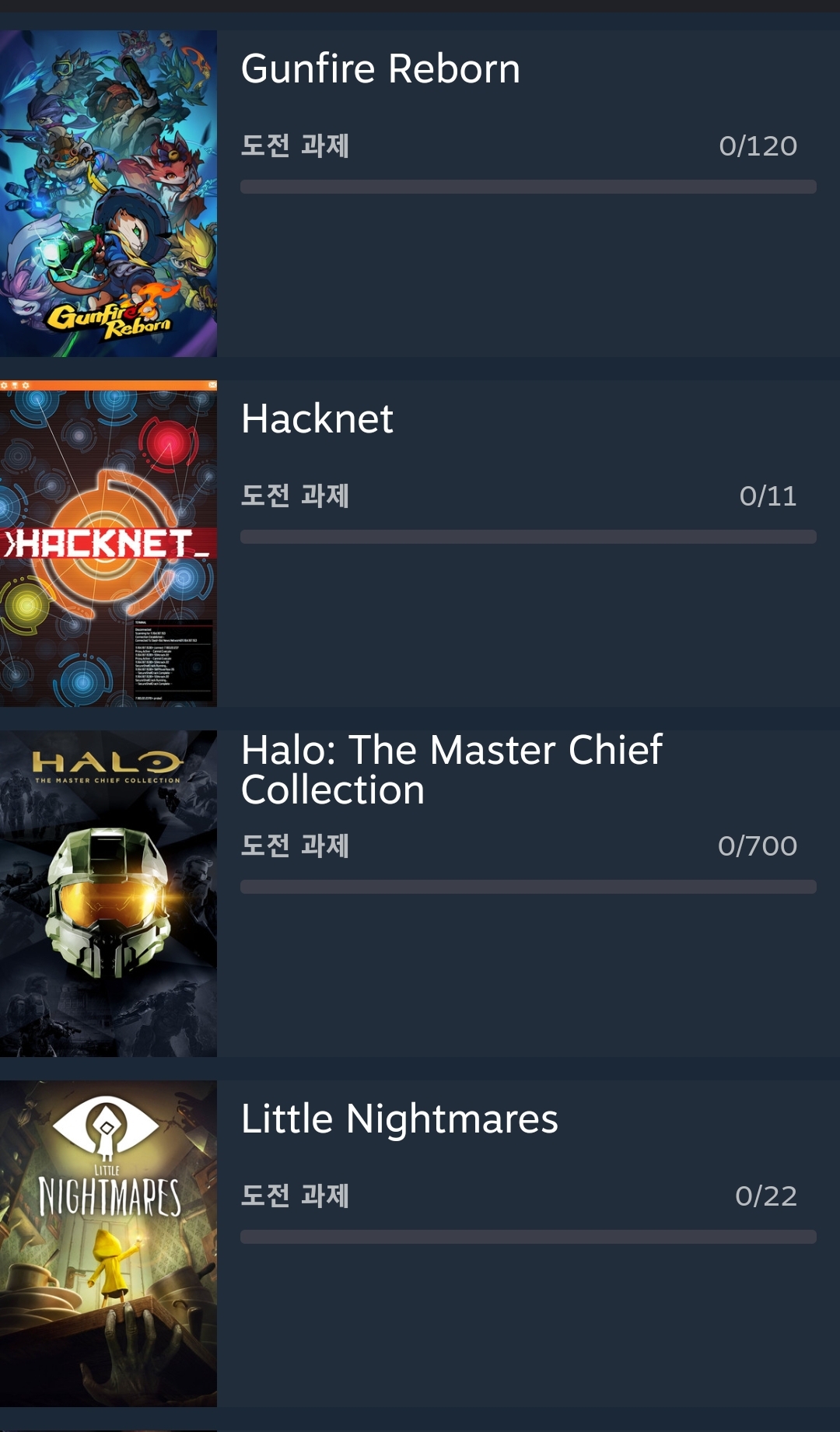Image resolution: width=840 pixels, height=1432 pixels.
Task: Click the 0/120 achievement count
Action: (758, 146)
